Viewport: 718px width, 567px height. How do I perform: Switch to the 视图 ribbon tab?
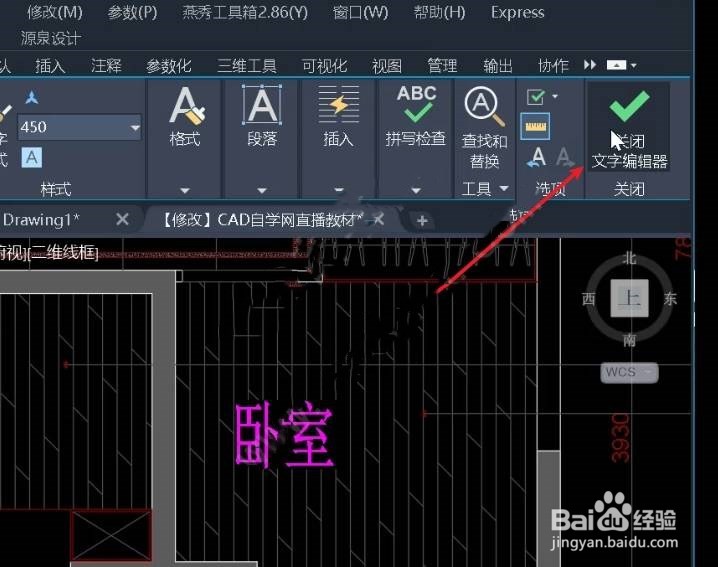pyautogui.click(x=387, y=66)
